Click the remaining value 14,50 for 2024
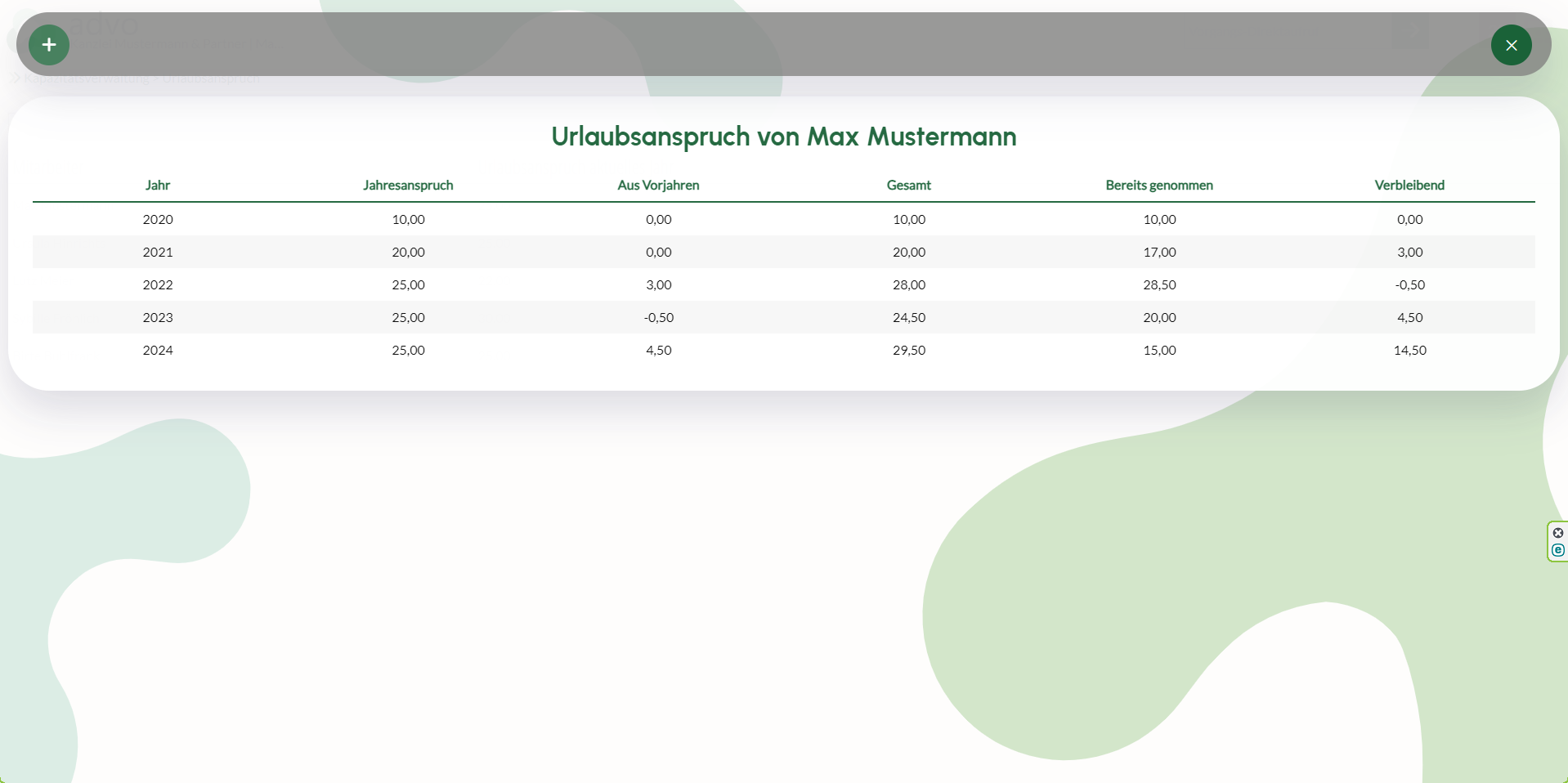 [1409, 351]
